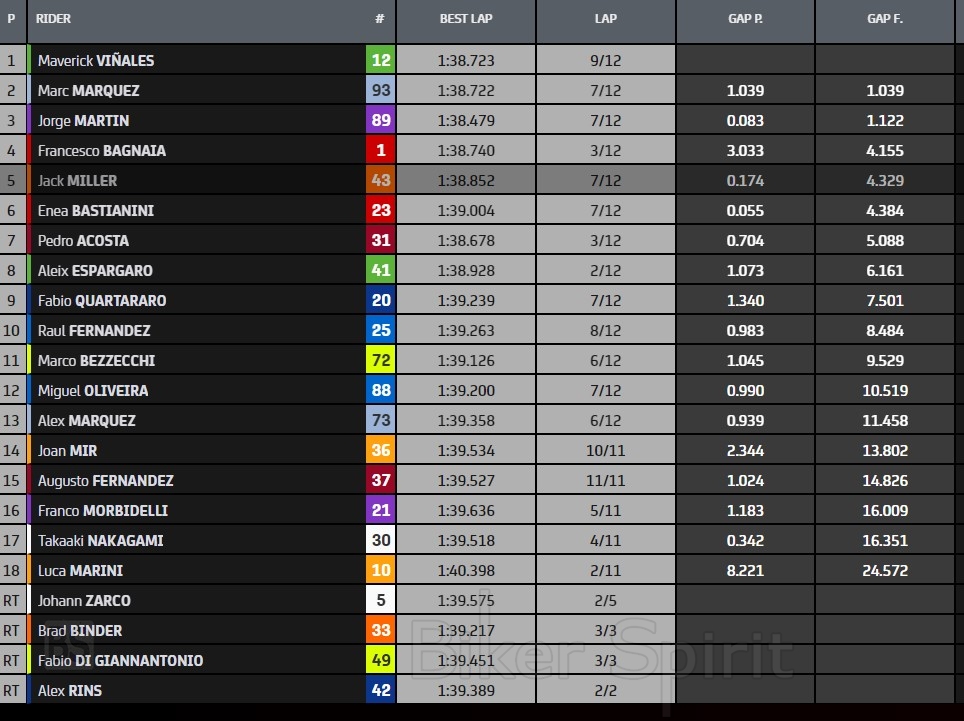This screenshot has height=721, width=964.
Task: Click Francesco BAGNAIA's name
Action: pyautogui.click(x=102, y=150)
